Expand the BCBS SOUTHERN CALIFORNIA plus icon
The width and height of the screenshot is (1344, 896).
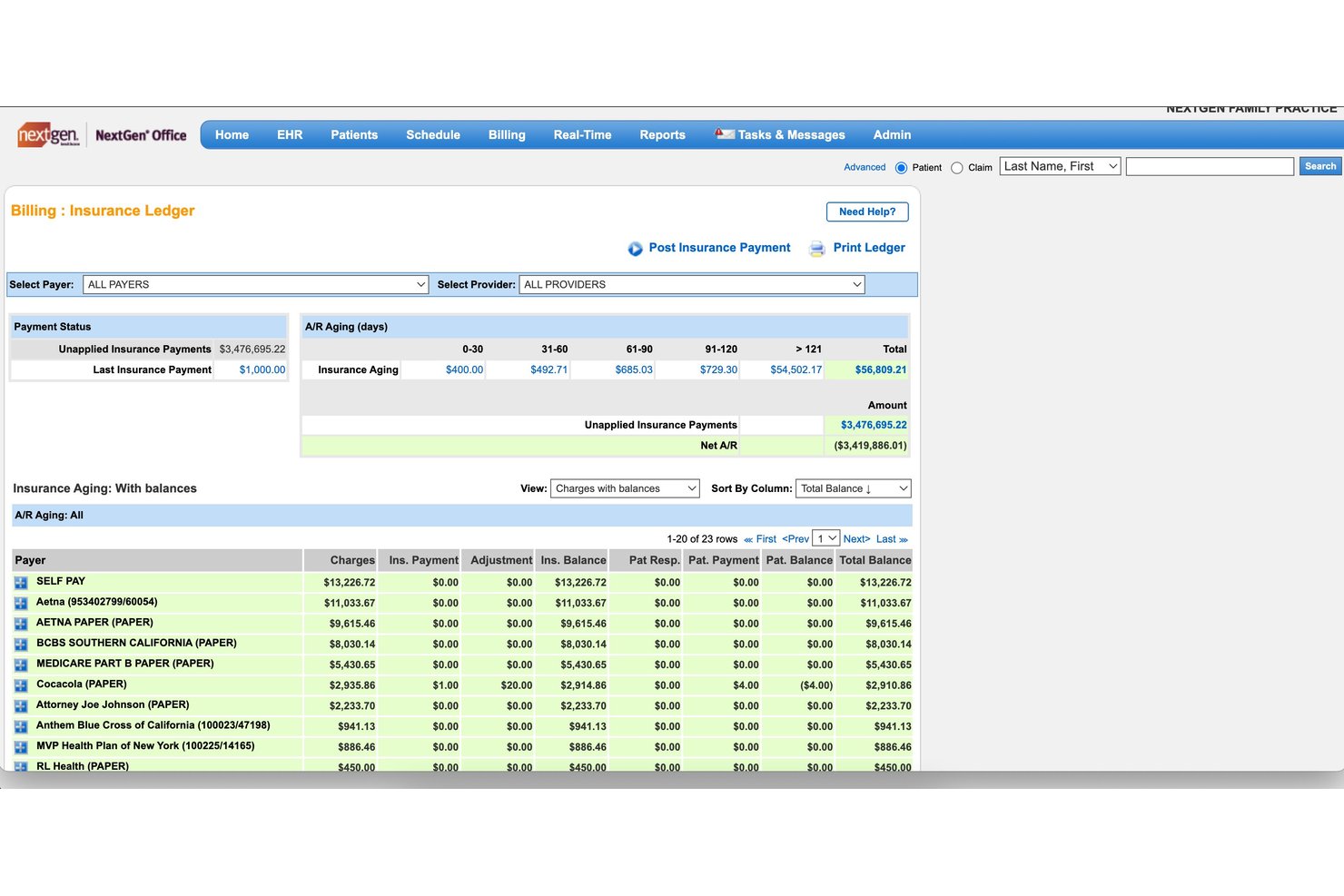[21, 645]
